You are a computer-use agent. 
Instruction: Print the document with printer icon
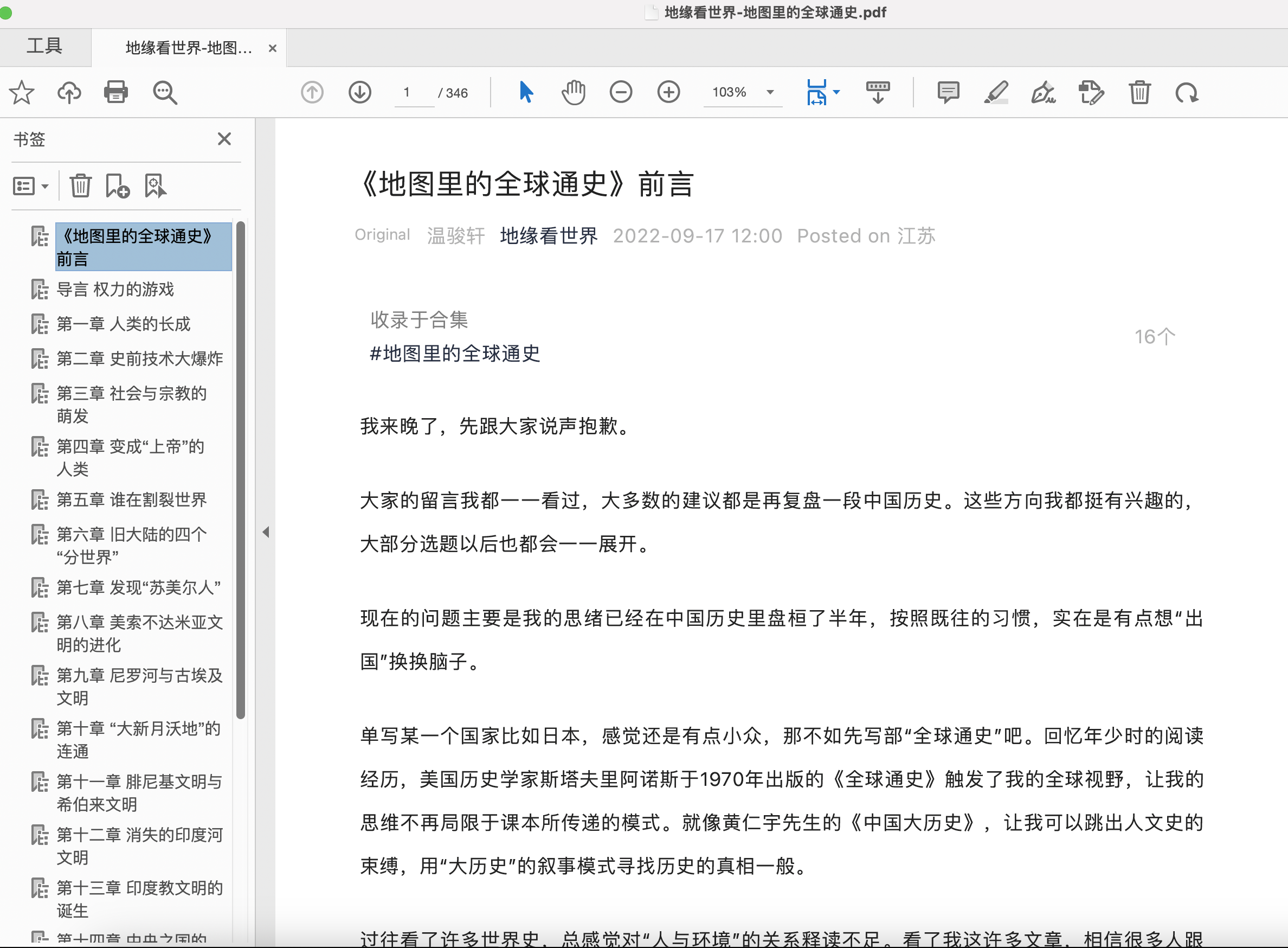(x=116, y=92)
